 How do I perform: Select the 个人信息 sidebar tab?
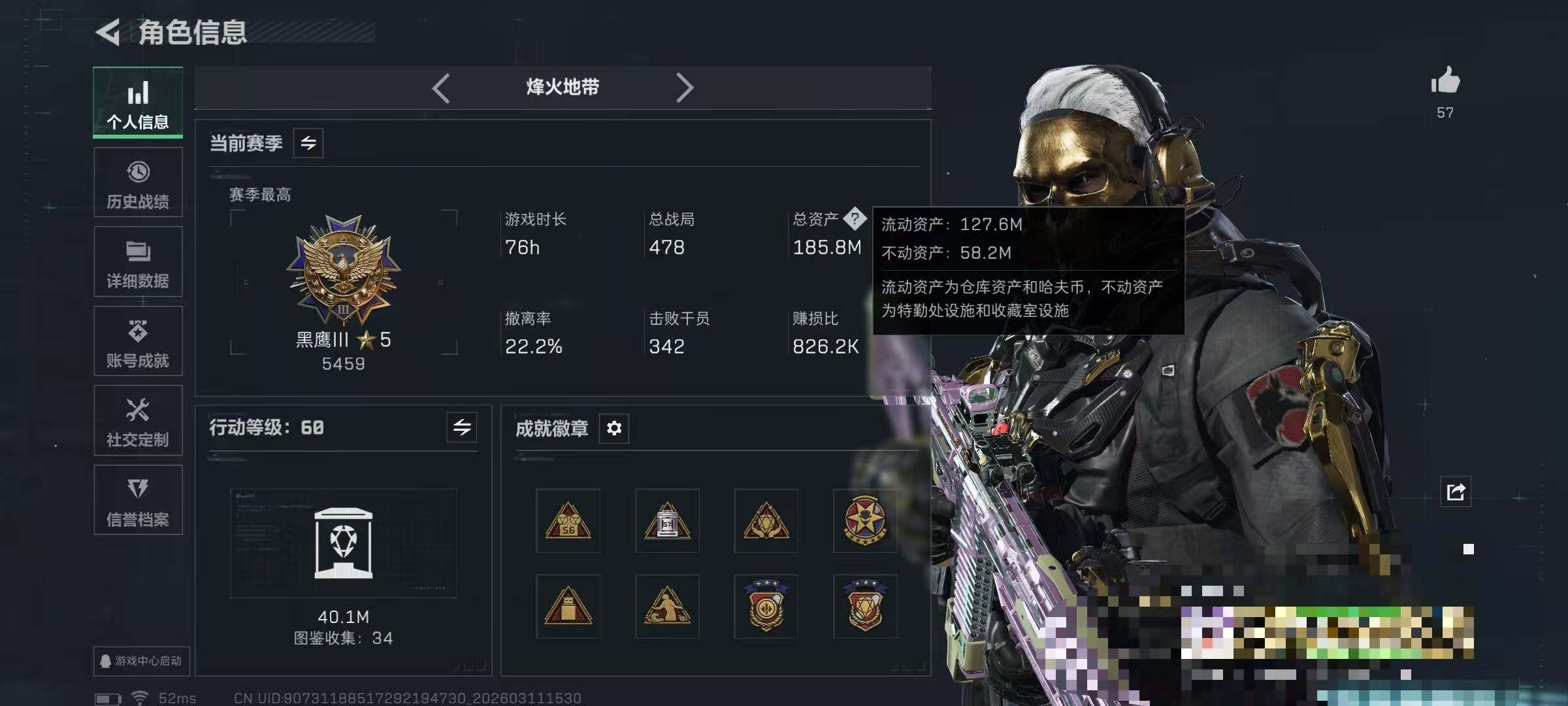point(138,103)
